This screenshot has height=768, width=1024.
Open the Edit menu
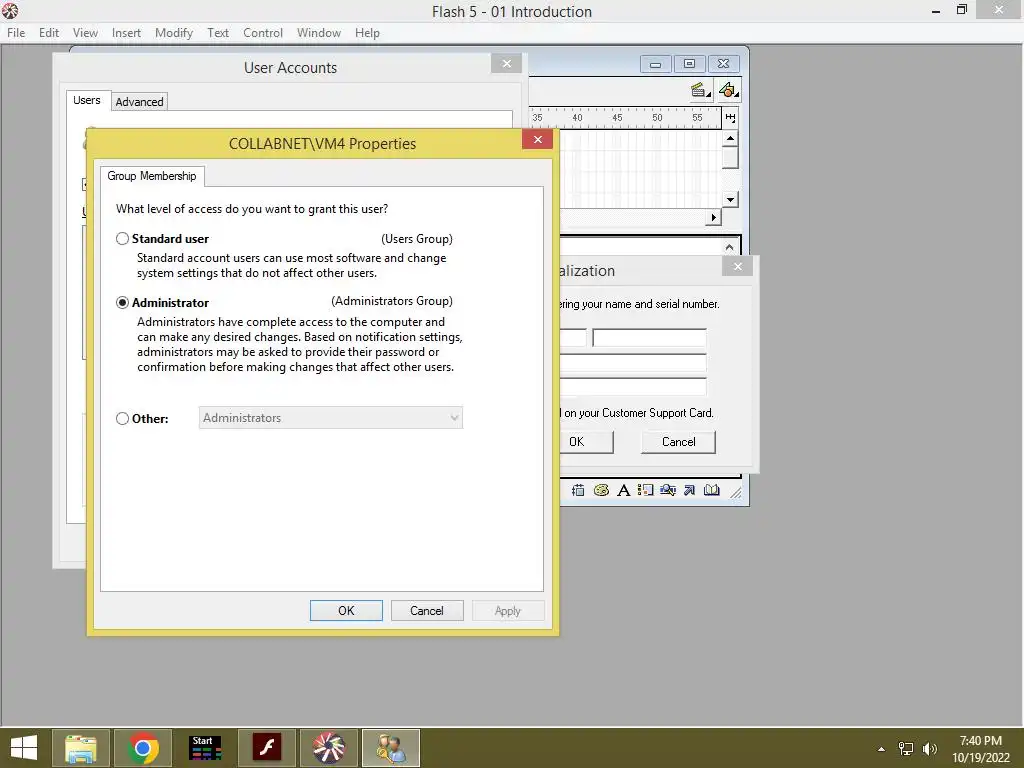(49, 33)
